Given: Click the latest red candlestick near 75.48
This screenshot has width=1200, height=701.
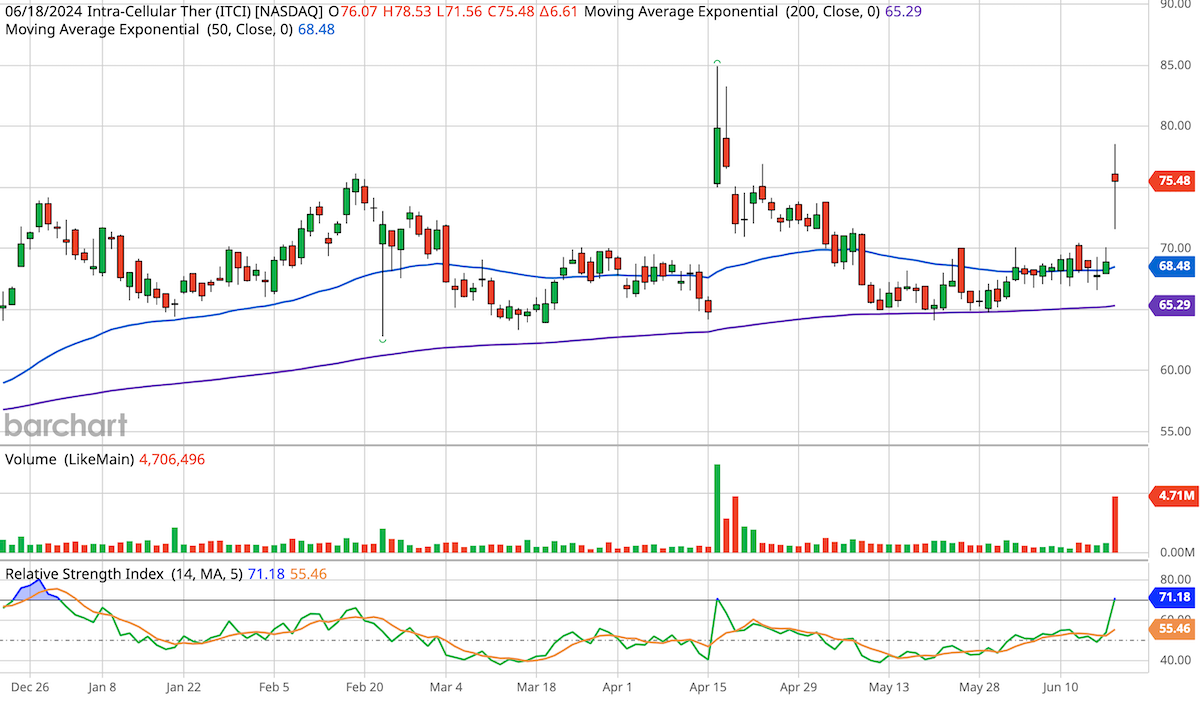Looking at the screenshot, I should coord(1115,177).
